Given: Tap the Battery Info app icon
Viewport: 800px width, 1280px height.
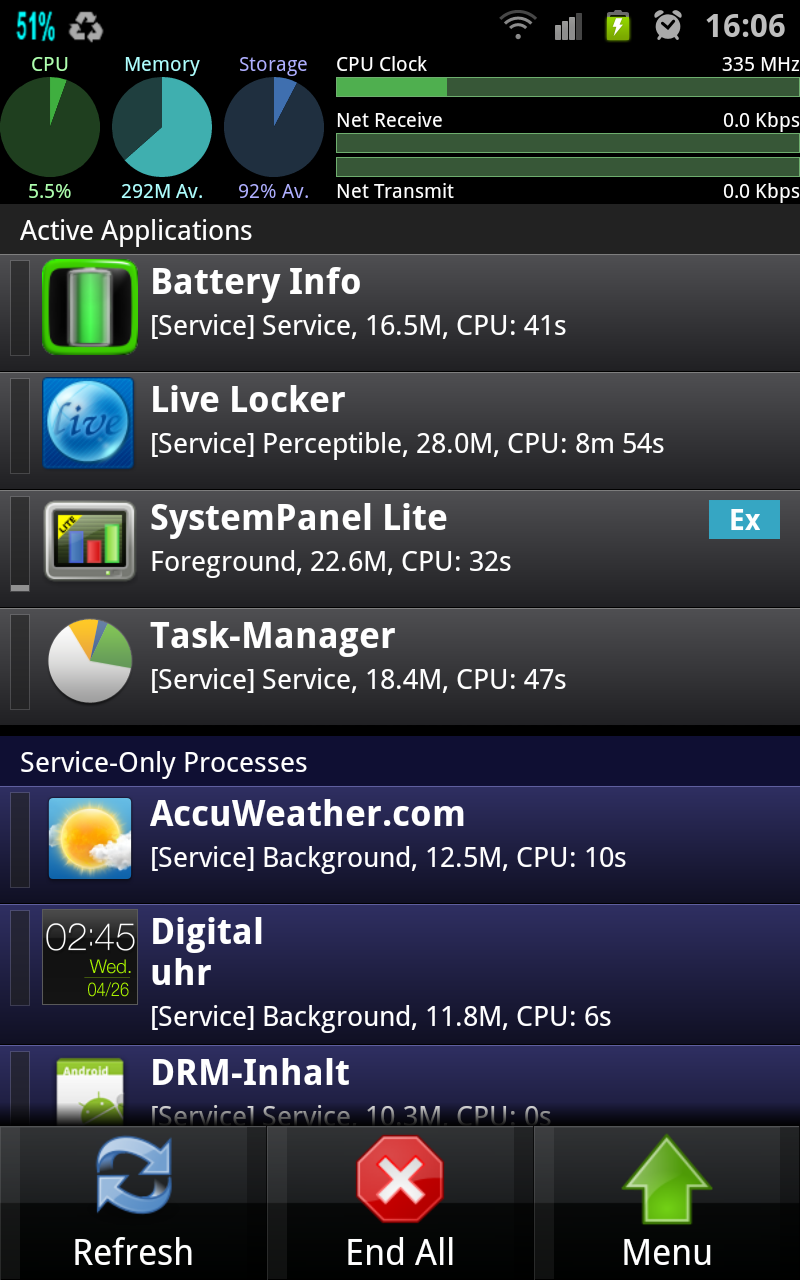Looking at the screenshot, I should 90,308.
